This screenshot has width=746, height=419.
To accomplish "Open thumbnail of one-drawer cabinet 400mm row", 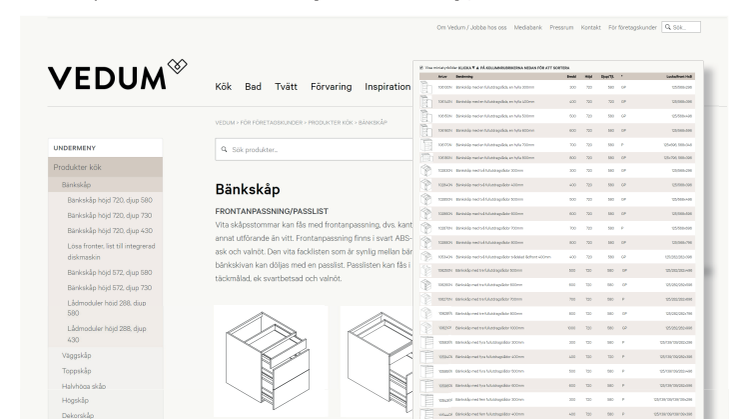I will 426,102.
